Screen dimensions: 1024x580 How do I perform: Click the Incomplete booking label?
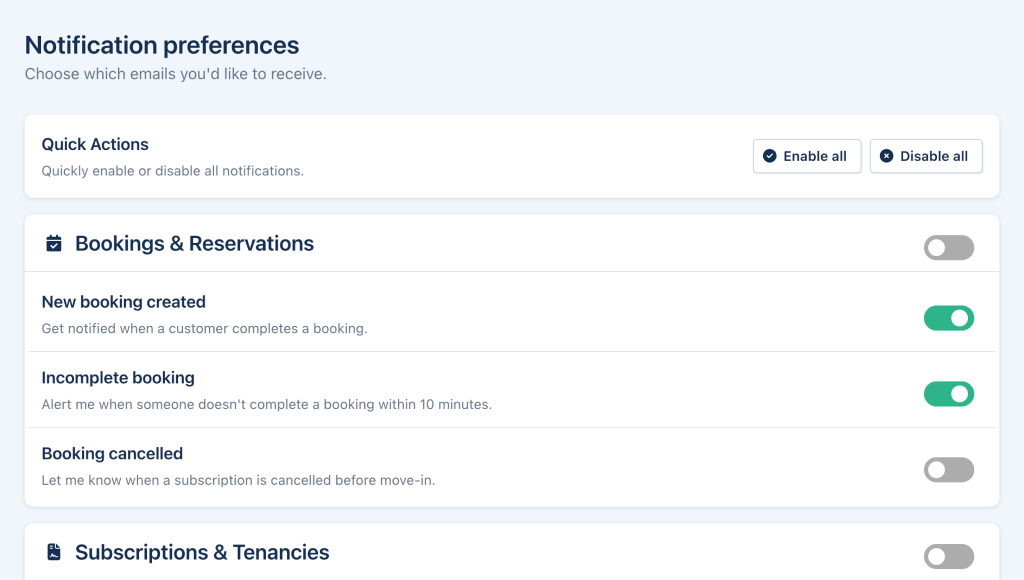118,378
